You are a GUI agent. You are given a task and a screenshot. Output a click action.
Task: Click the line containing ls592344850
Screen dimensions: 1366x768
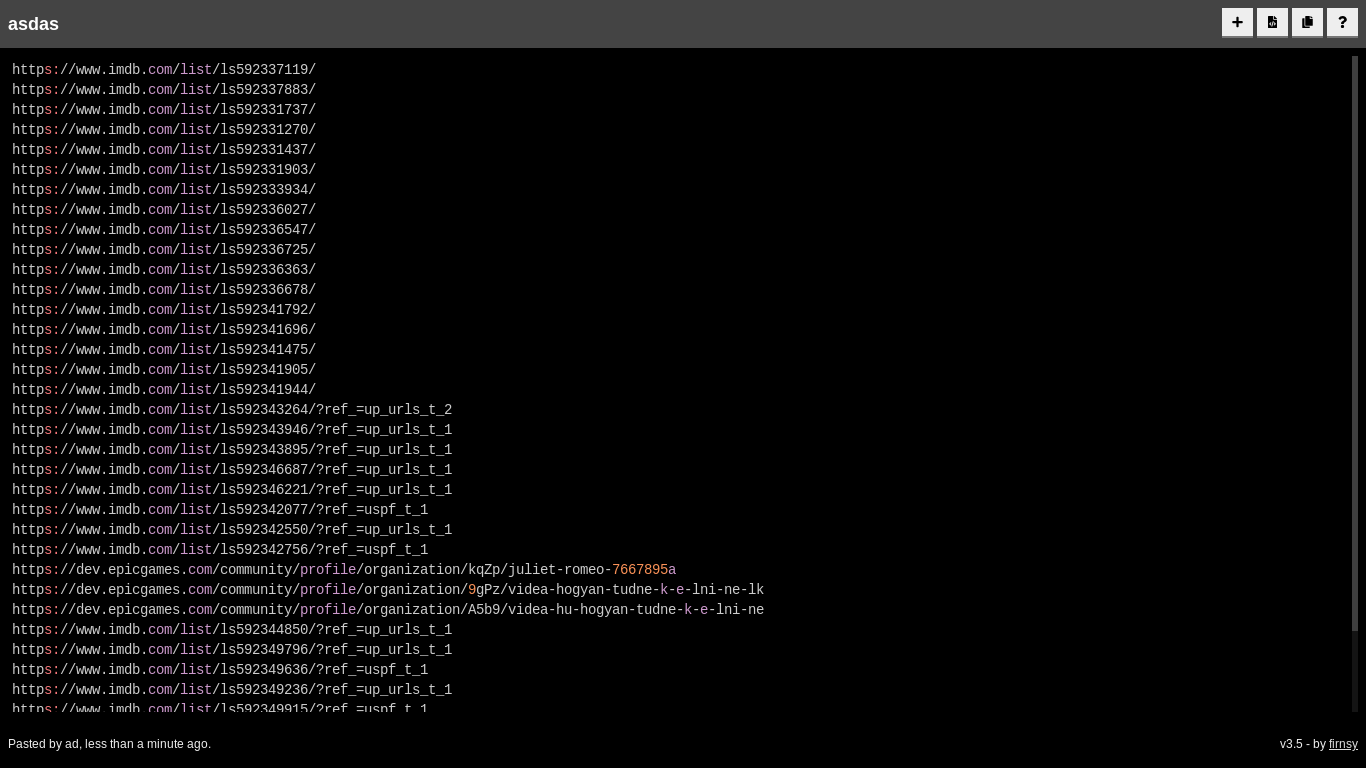[x=232, y=630]
